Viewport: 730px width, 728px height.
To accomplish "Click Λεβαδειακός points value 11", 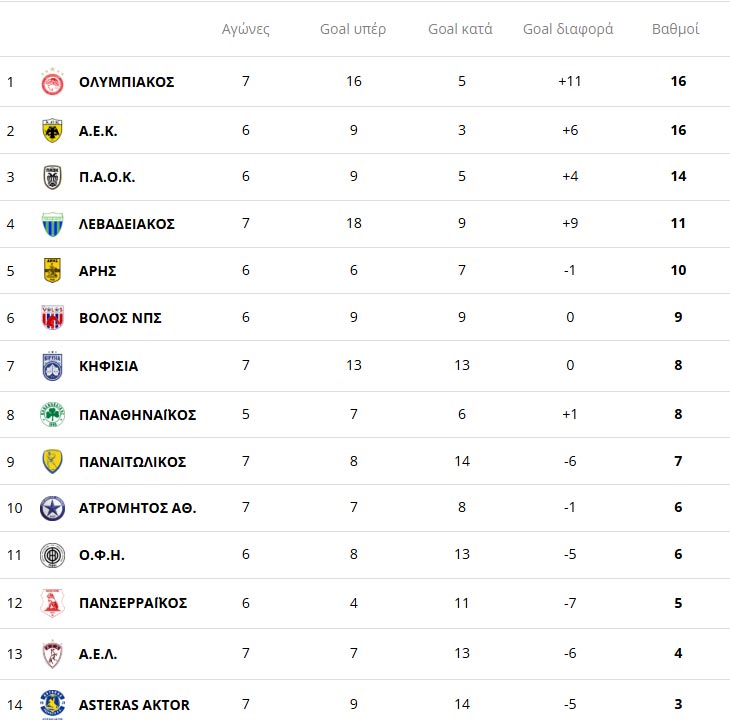I will pyautogui.click(x=678, y=224).
